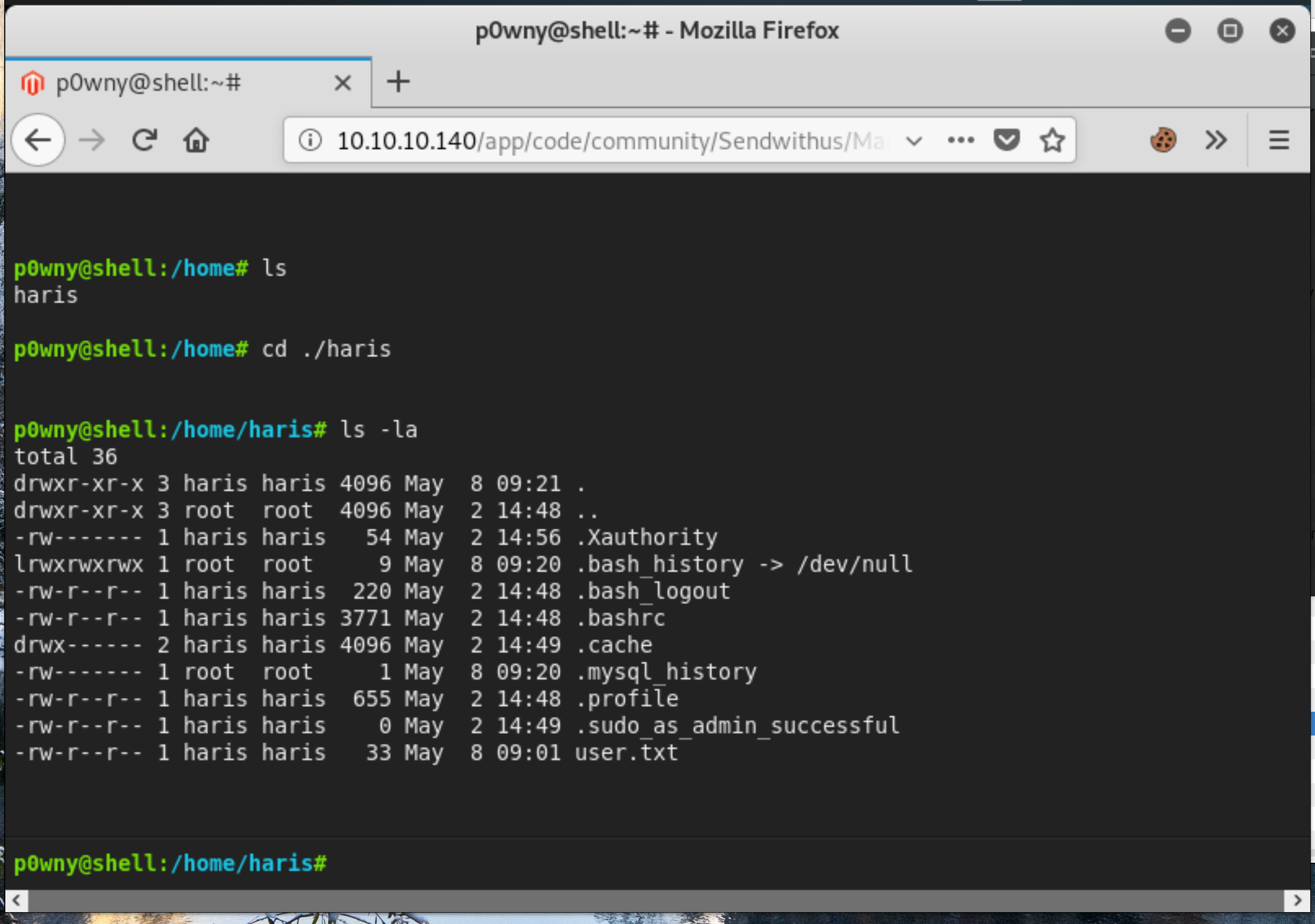Open the Firefox hamburger menu

[x=1279, y=140]
